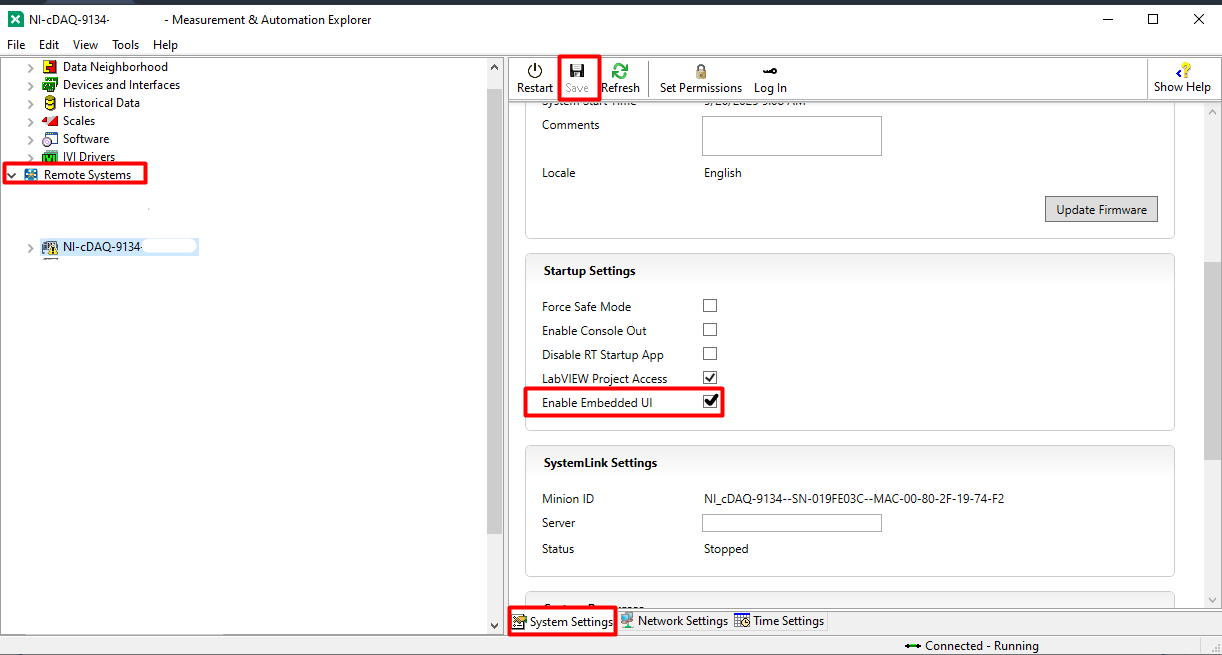Expand the Software node
Viewport: 1222px width, 655px height.
click(x=31, y=139)
